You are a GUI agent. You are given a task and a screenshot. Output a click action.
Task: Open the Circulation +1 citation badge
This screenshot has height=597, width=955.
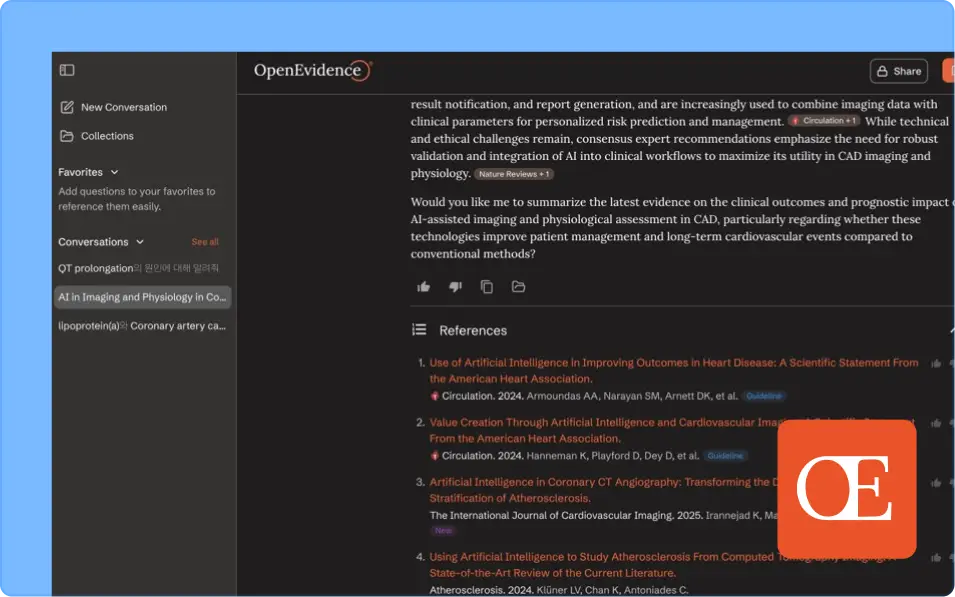824,121
